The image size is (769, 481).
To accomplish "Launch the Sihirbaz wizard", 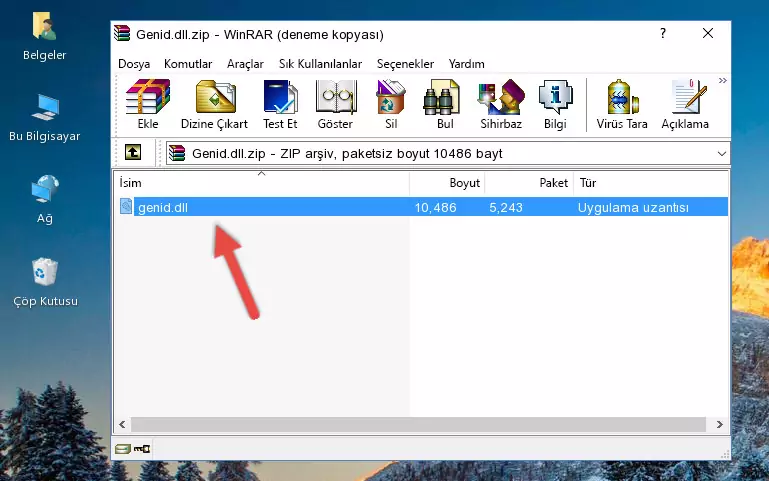I will point(501,104).
